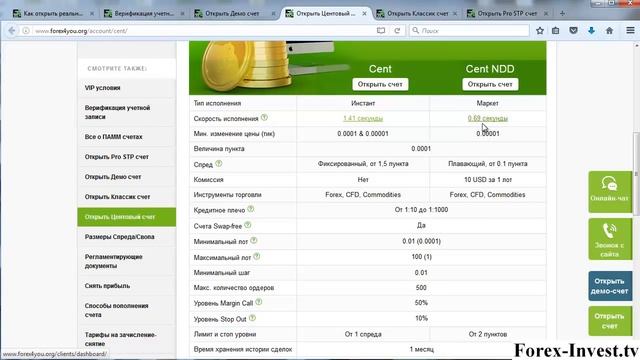The width and height of the screenshot is (640, 360).
Task: Click the 10 USD за 1 лот cell
Action: coord(488,180)
